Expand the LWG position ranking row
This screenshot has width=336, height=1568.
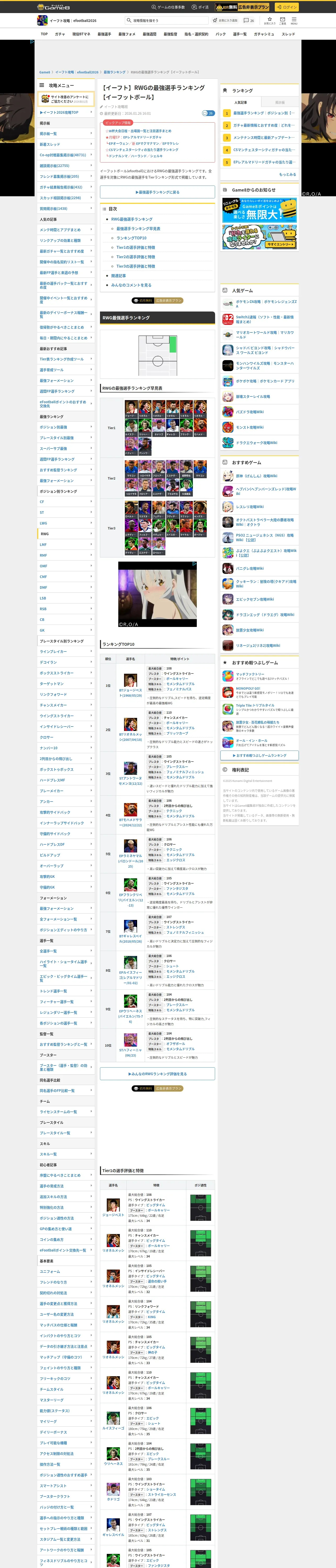point(66,523)
